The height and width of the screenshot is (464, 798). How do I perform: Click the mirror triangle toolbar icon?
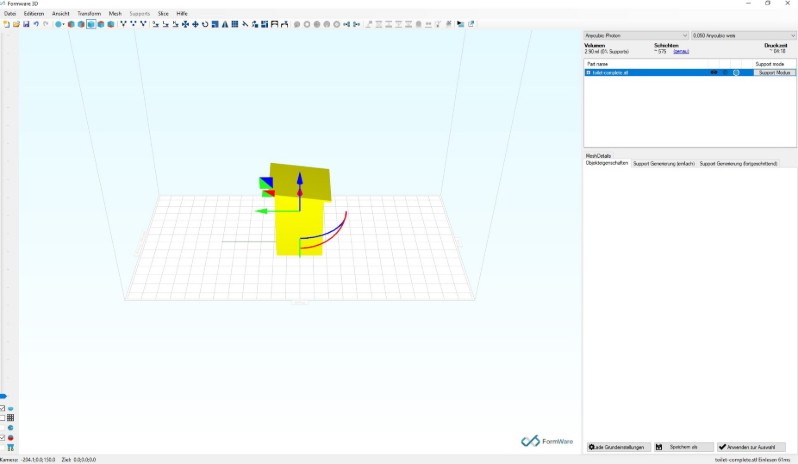click(225, 24)
